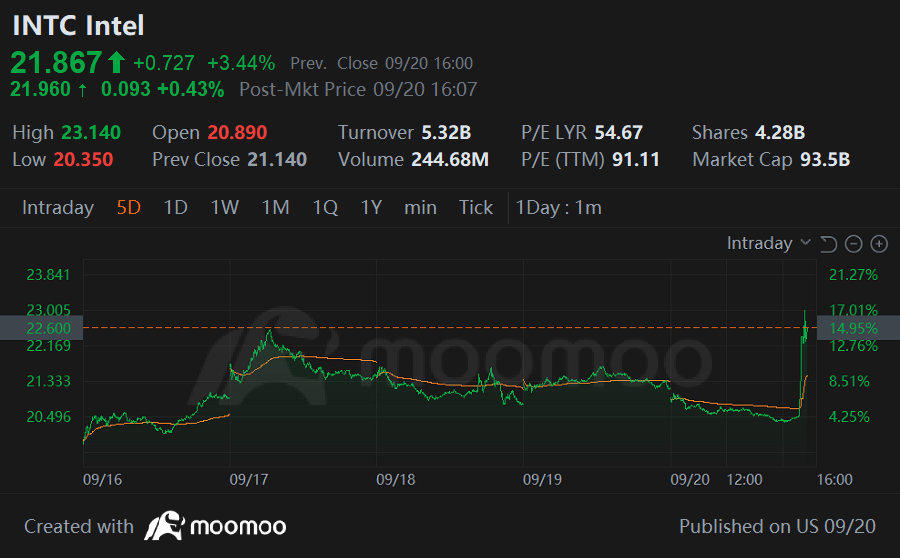Select the 1Y timeframe tab

click(x=371, y=207)
